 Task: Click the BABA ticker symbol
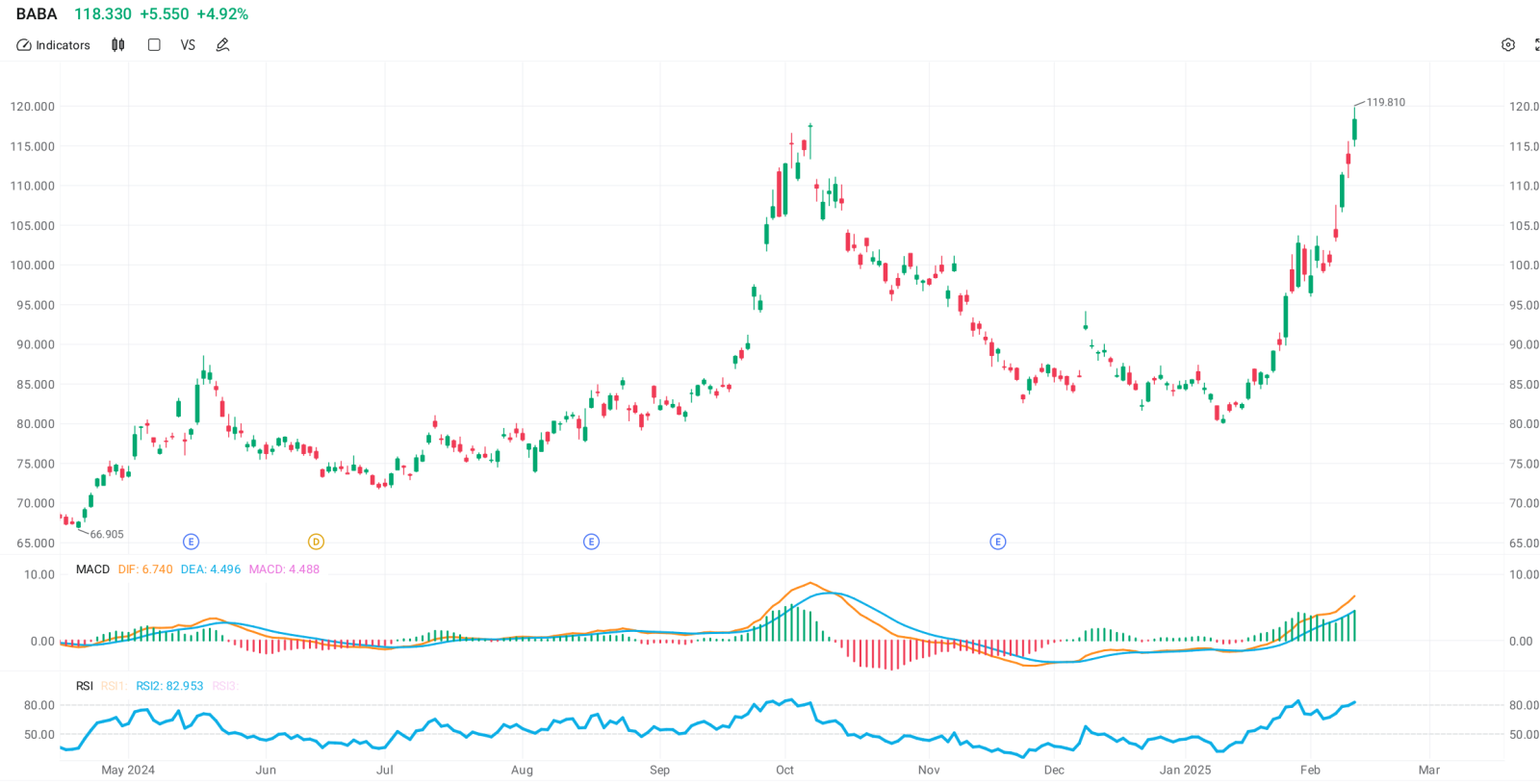37,14
